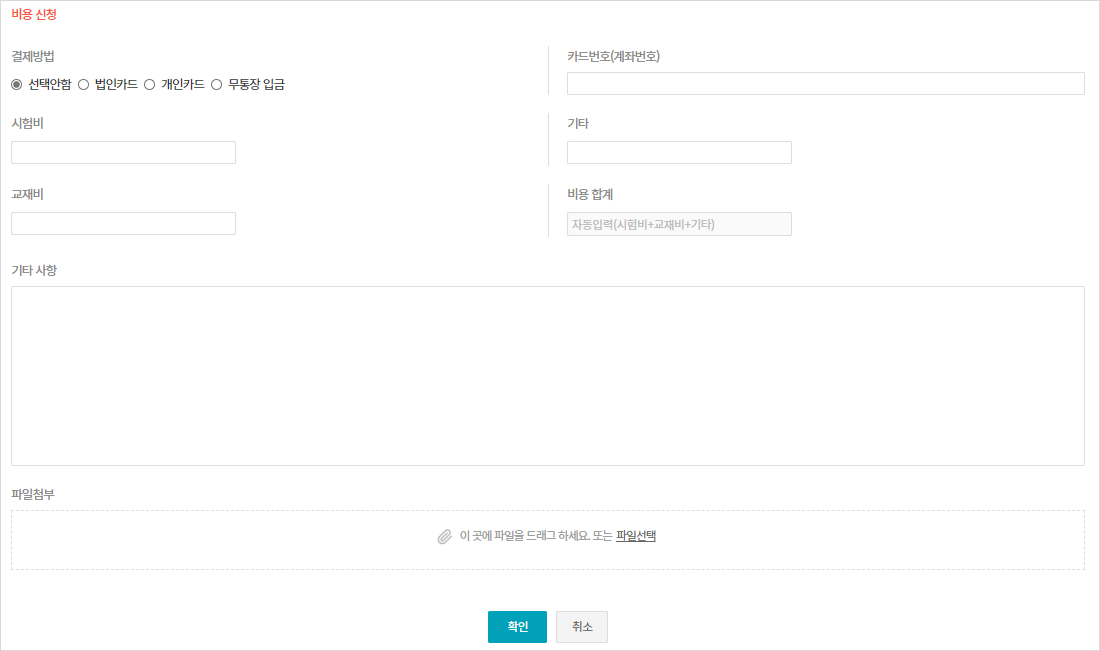This screenshot has height=651, width=1100.
Task: Click the paperclip attachment icon
Action: click(445, 536)
